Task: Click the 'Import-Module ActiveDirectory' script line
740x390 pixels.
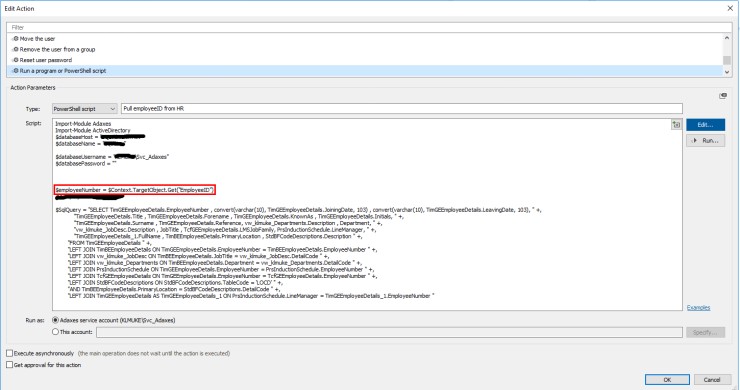Action: point(92,130)
